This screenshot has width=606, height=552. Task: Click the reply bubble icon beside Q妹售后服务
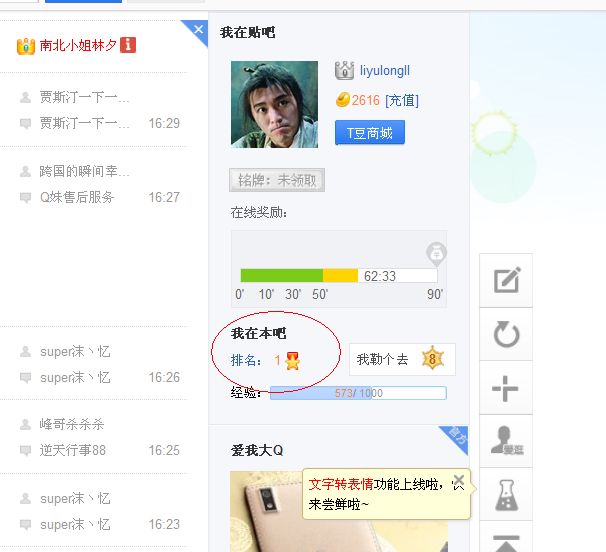click(x=25, y=198)
